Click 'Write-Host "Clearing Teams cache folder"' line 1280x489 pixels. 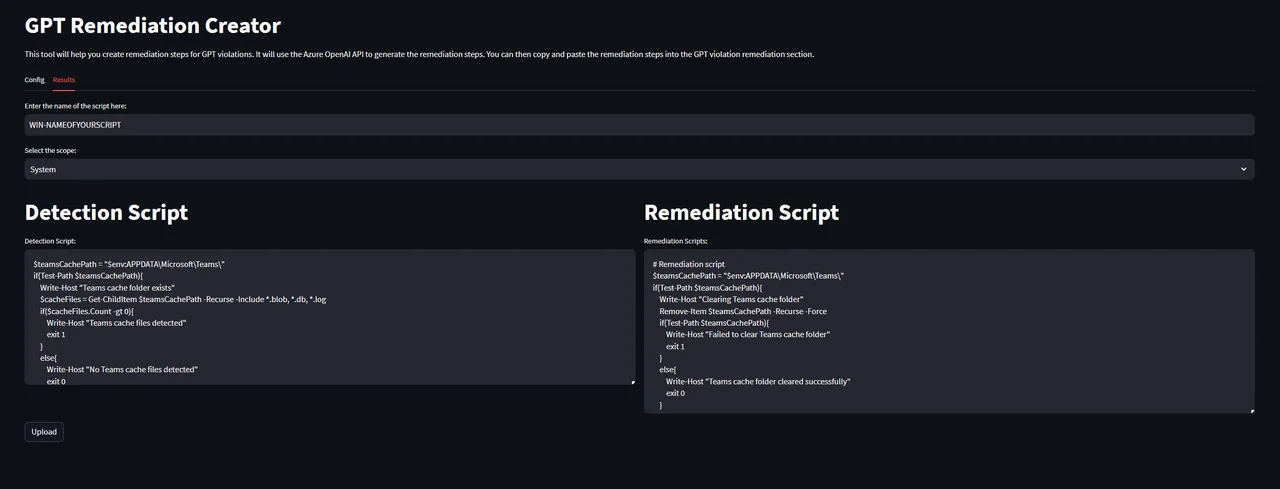731,299
